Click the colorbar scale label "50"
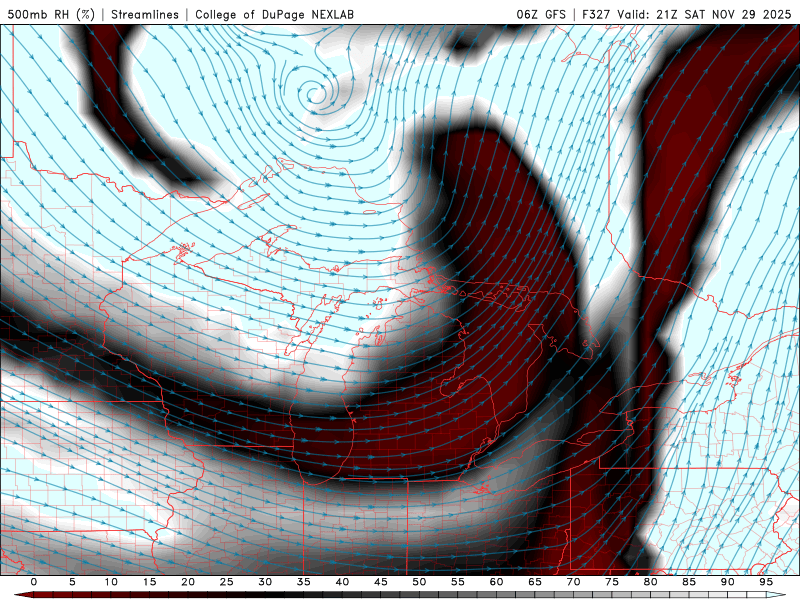 click(x=419, y=582)
